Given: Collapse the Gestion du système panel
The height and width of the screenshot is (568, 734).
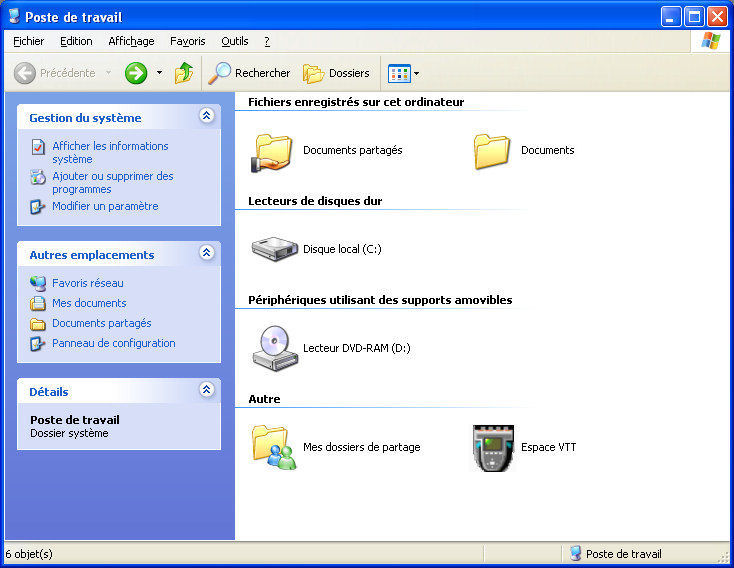Looking at the screenshot, I should point(206,116).
